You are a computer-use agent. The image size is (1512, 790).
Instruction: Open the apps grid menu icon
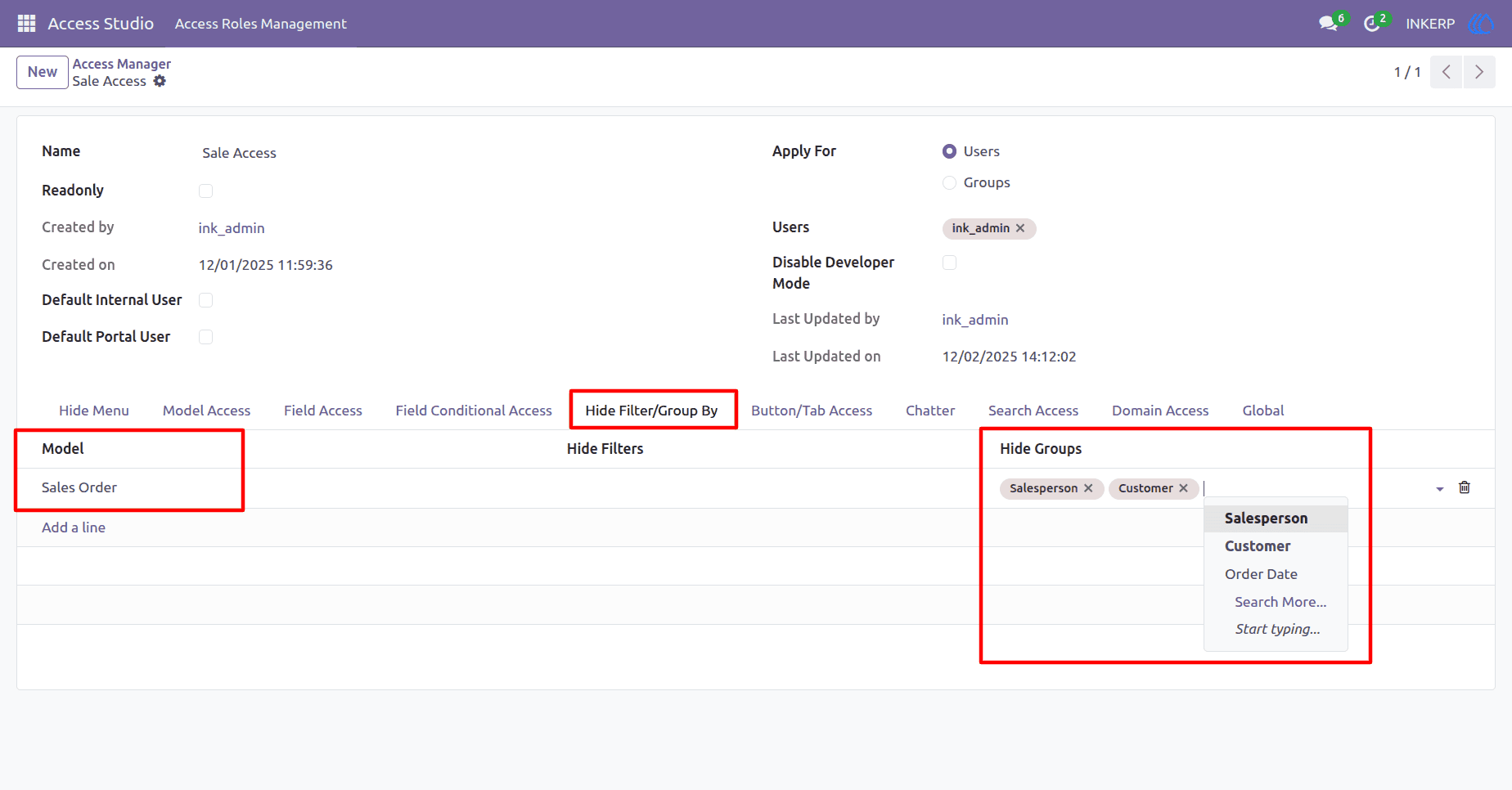click(x=26, y=24)
